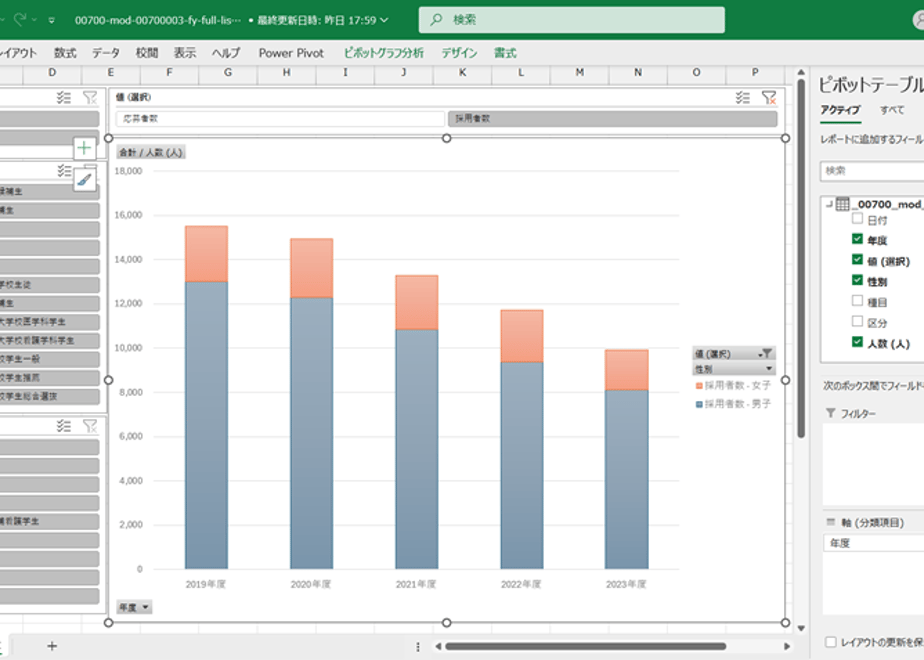Screen dimensions: 924x660
Task: Open the ヘルプ ribbon tab
Action: [x=226, y=53]
